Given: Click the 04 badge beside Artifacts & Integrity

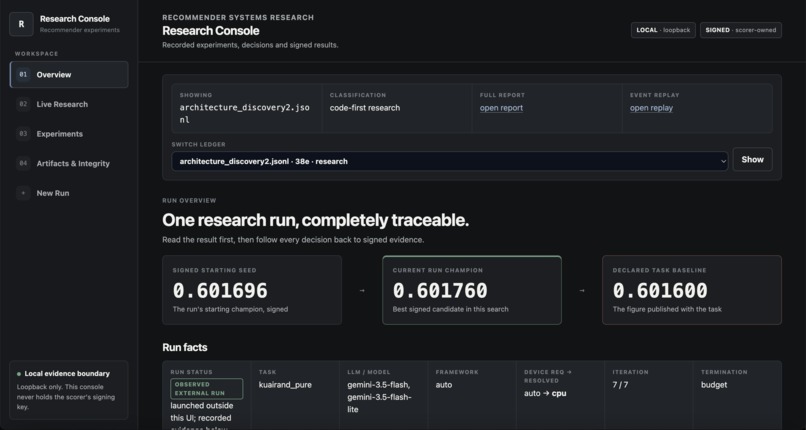Looking at the screenshot, I should point(23,163).
